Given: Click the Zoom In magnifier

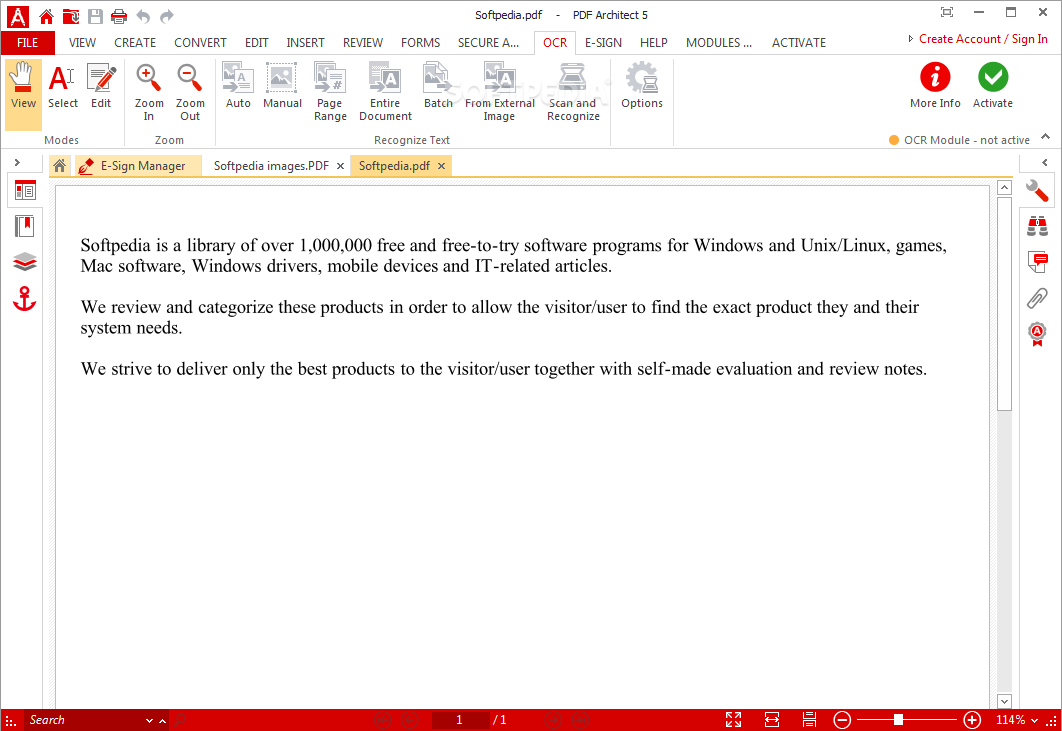Looking at the screenshot, I should (148, 91).
